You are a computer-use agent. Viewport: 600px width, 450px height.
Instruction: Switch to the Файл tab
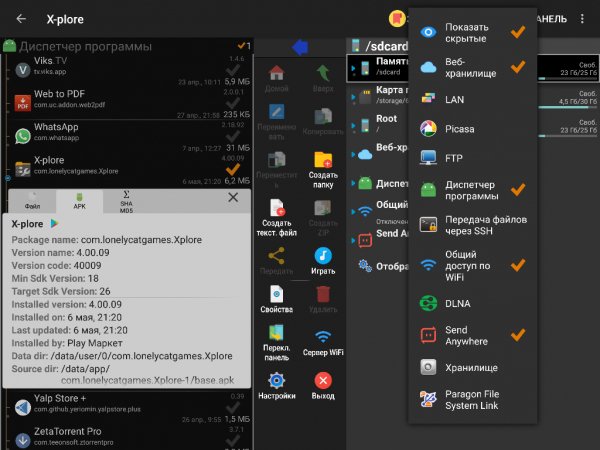click(x=32, y=201)
